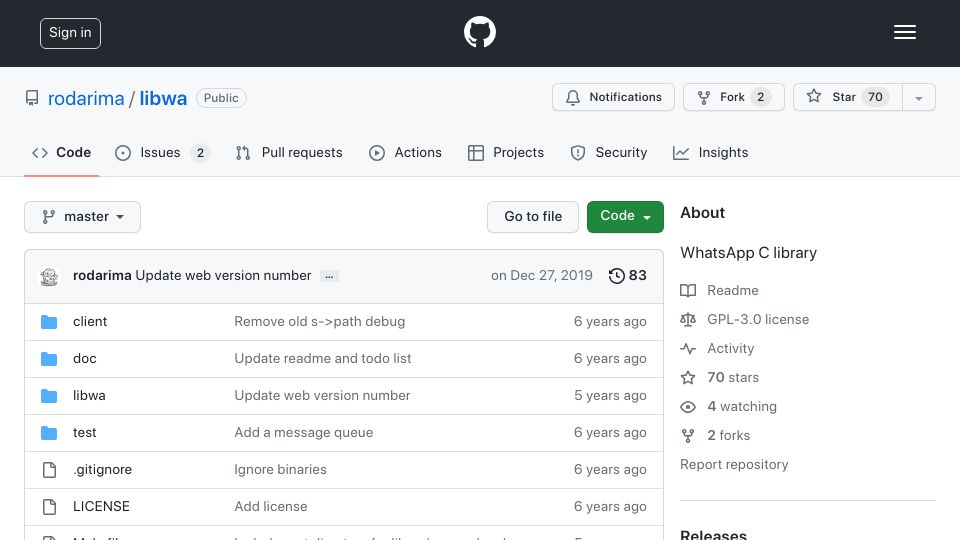960x540 pixels.
Task: Open the 83 commits history link
Action: (628, 276)
